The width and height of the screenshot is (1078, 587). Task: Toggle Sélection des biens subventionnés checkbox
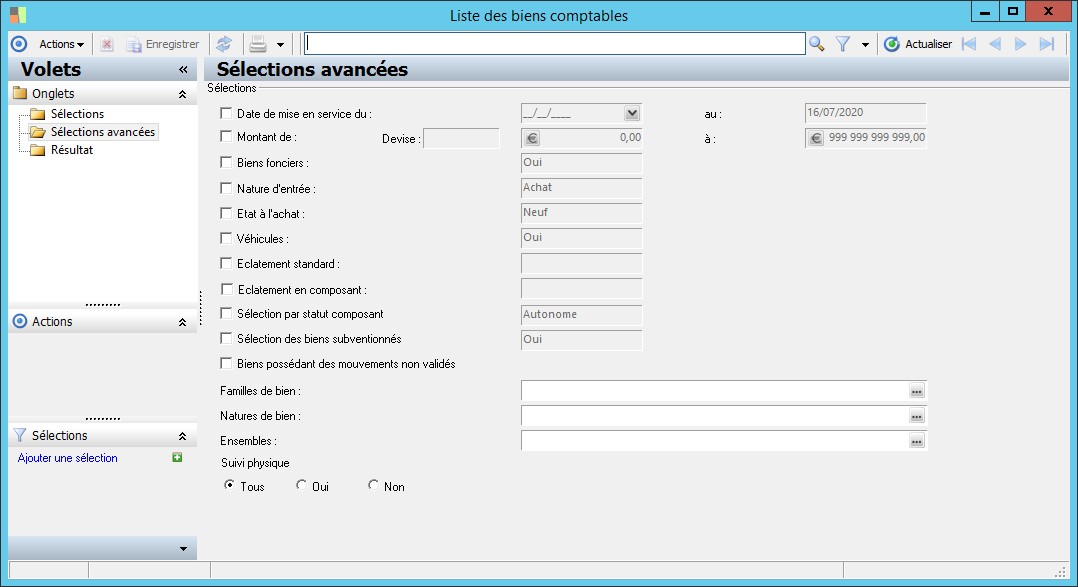(x=226, y=338)
